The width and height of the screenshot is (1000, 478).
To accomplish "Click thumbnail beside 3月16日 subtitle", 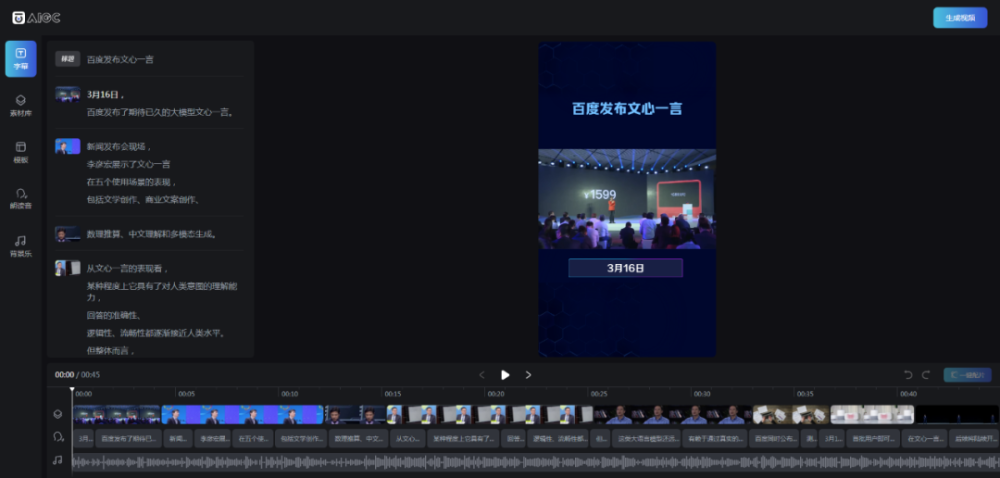I will point(68,94).
